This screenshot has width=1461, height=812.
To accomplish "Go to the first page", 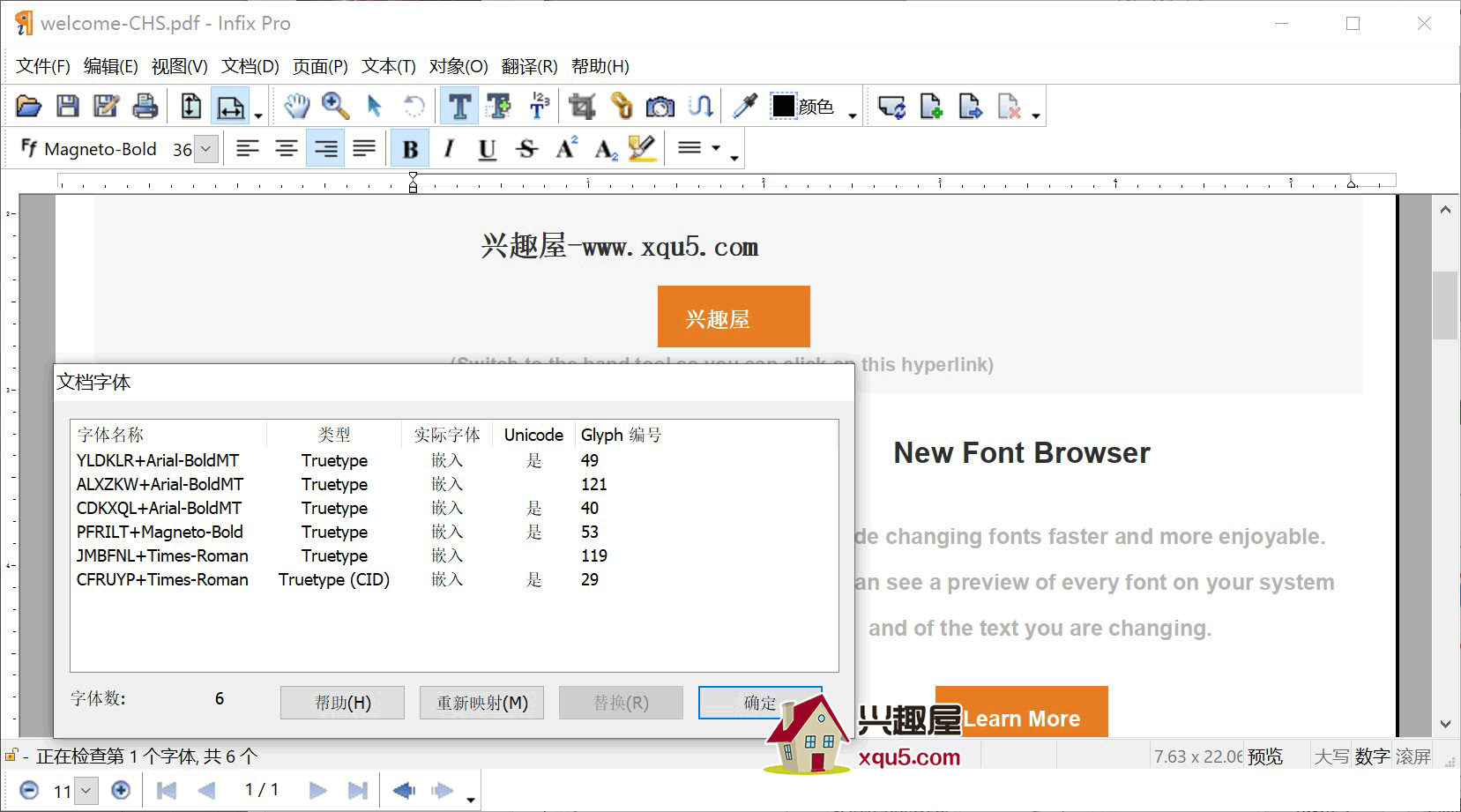I will (x=167, y=790).
